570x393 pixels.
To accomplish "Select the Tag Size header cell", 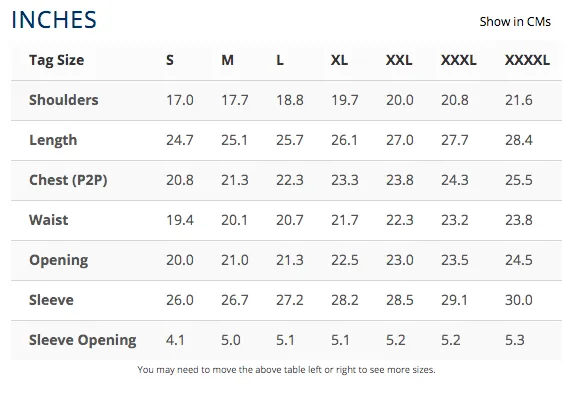I will 56,60.
